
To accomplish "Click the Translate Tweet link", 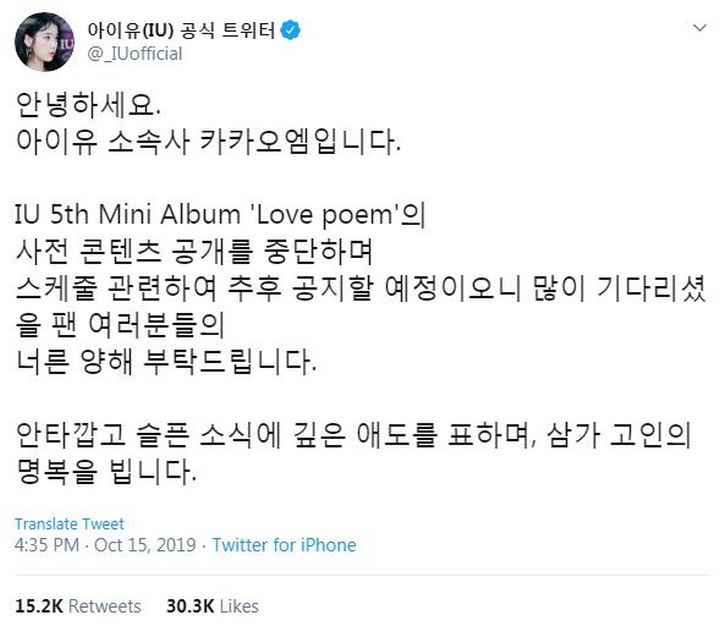I will point(69,524).
